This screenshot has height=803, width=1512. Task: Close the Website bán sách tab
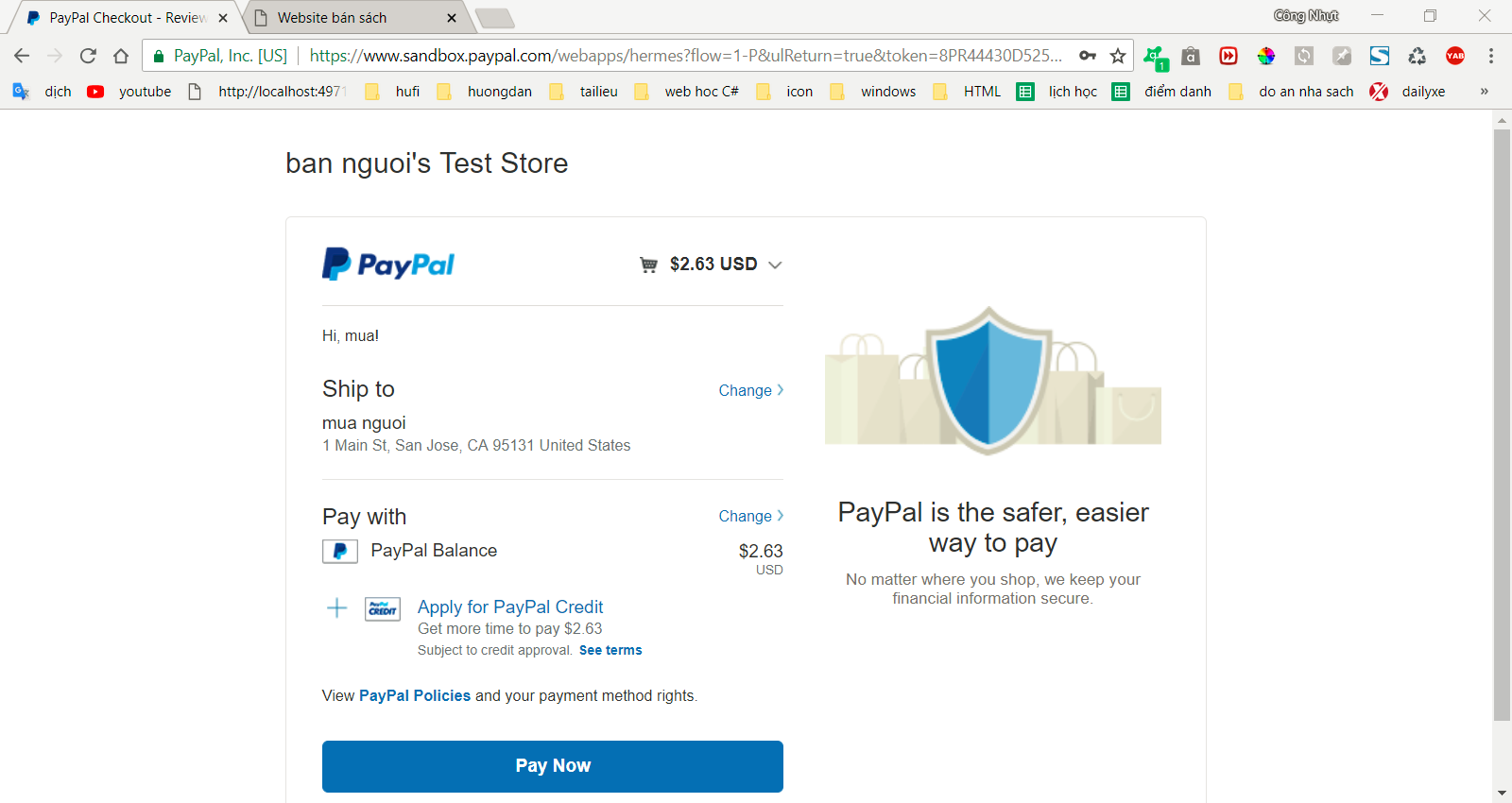tap(452, 18)
